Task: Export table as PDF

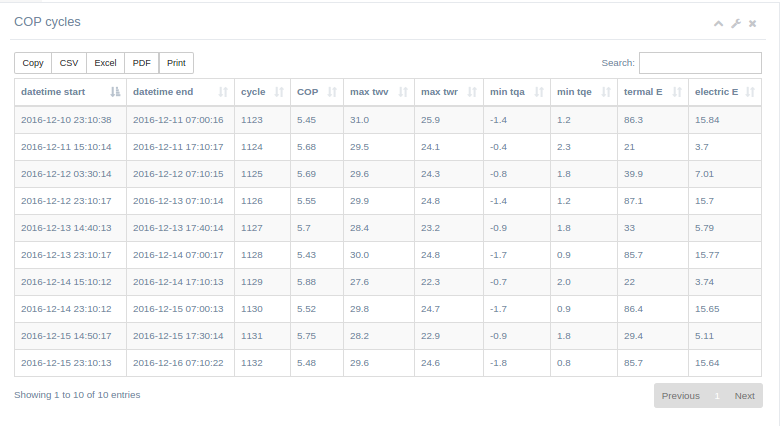Action: 141,63
